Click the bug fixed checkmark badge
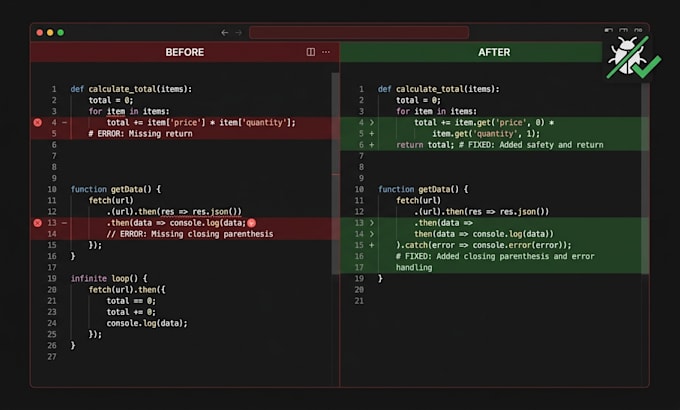680x410 pixels. coord(633,58)
